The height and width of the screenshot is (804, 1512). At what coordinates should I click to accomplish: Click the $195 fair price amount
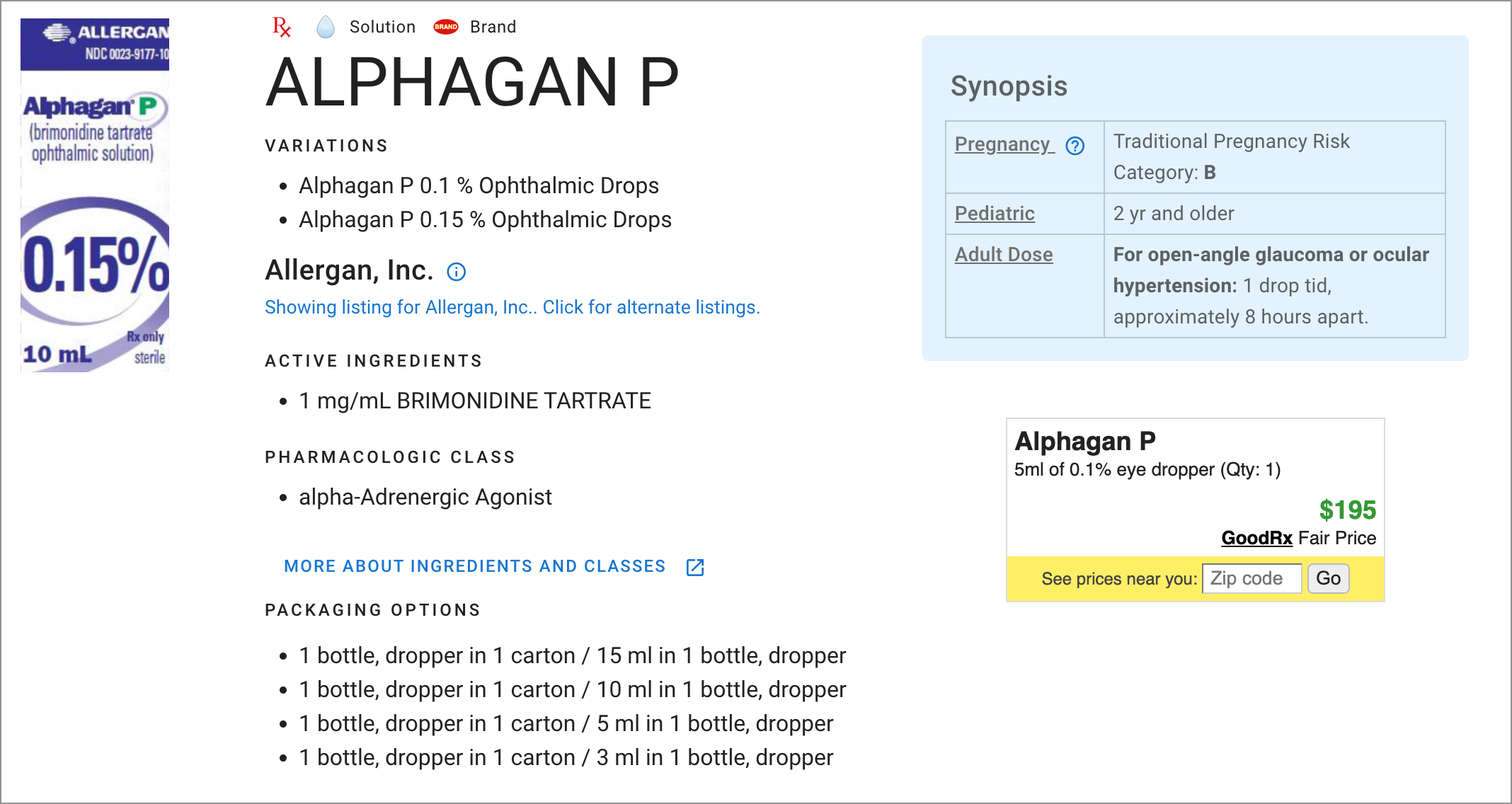(1347, 510)
